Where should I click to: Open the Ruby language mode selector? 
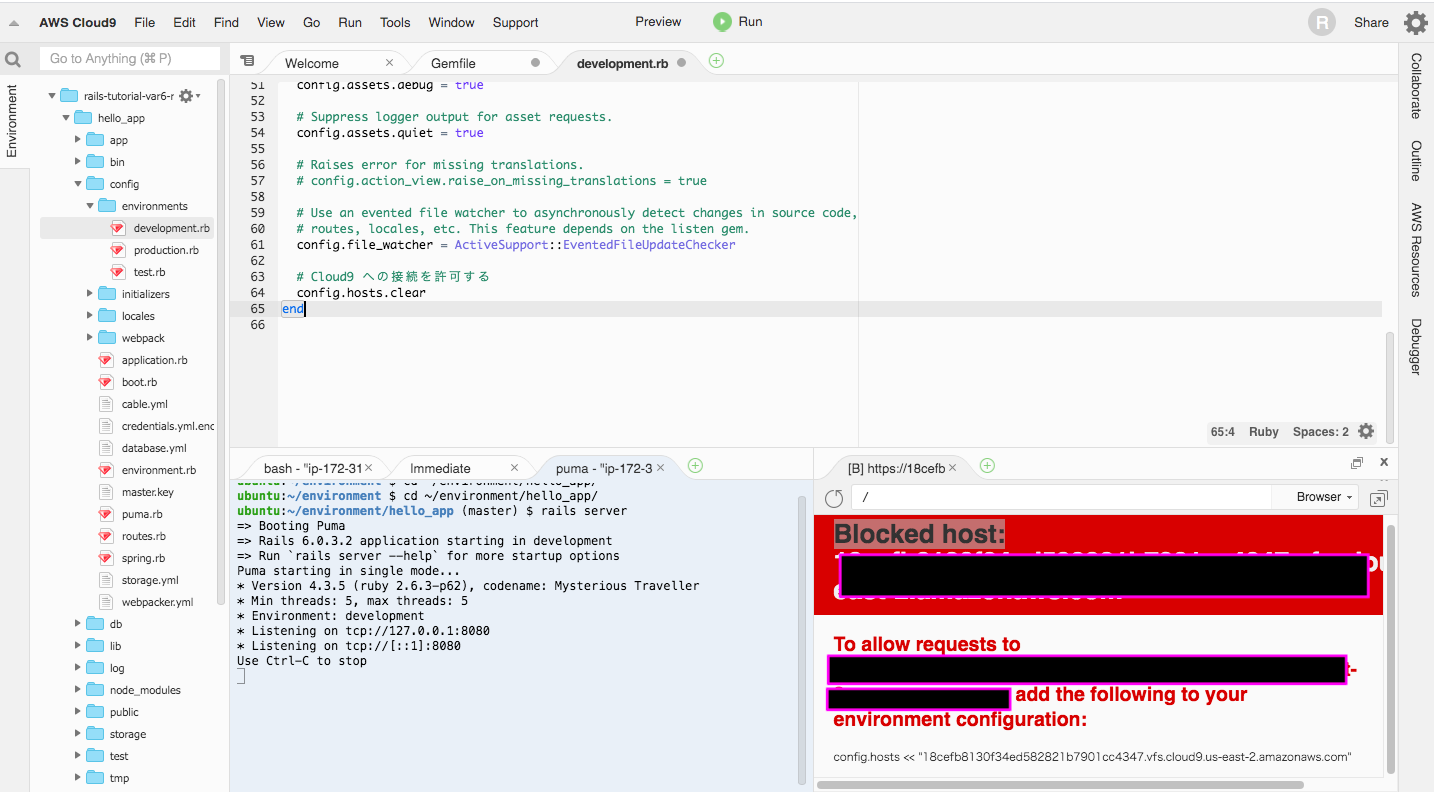pos(1264,432)
